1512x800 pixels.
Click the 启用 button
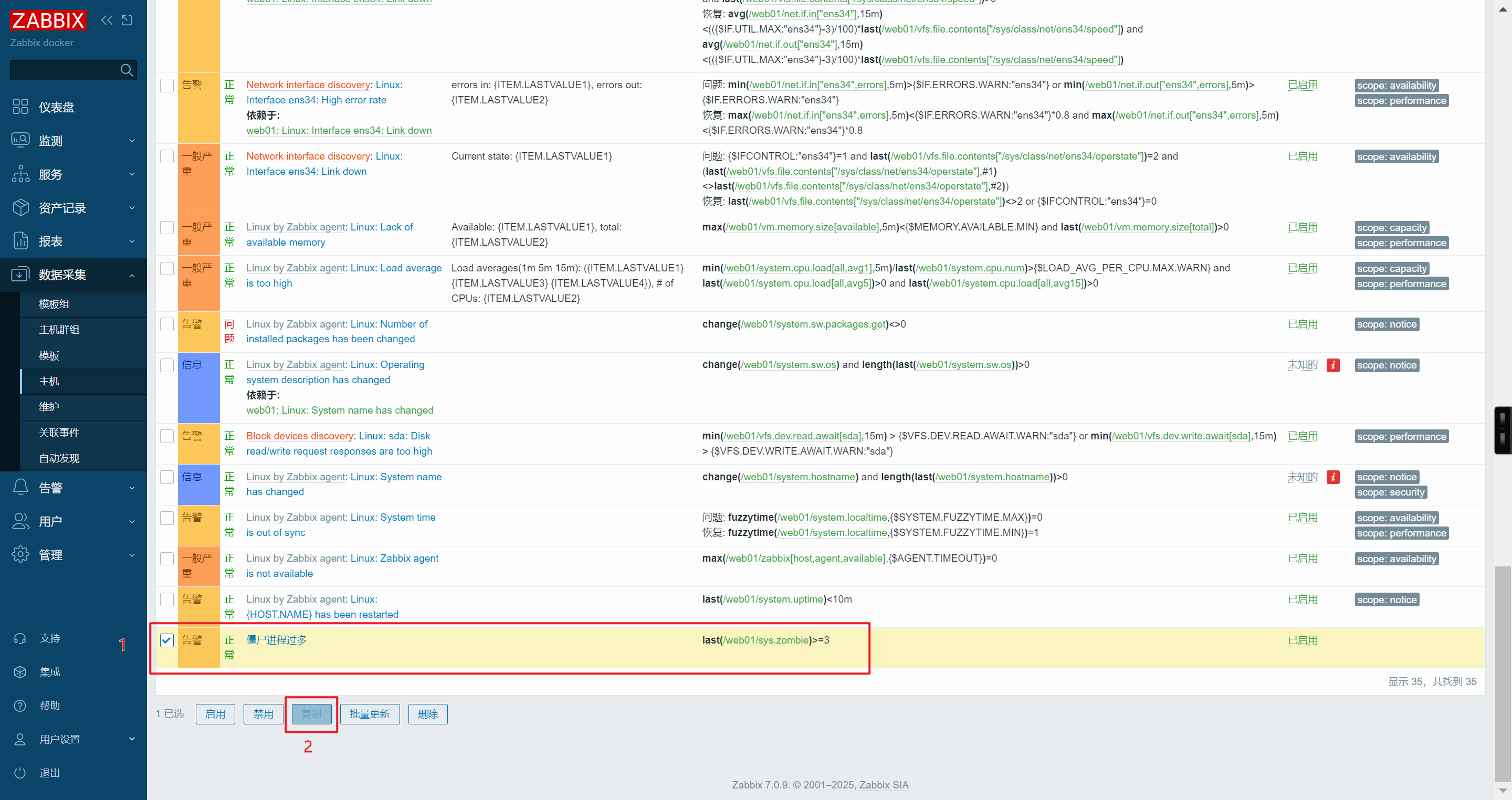pyautogui.click(x=215, y=714)
